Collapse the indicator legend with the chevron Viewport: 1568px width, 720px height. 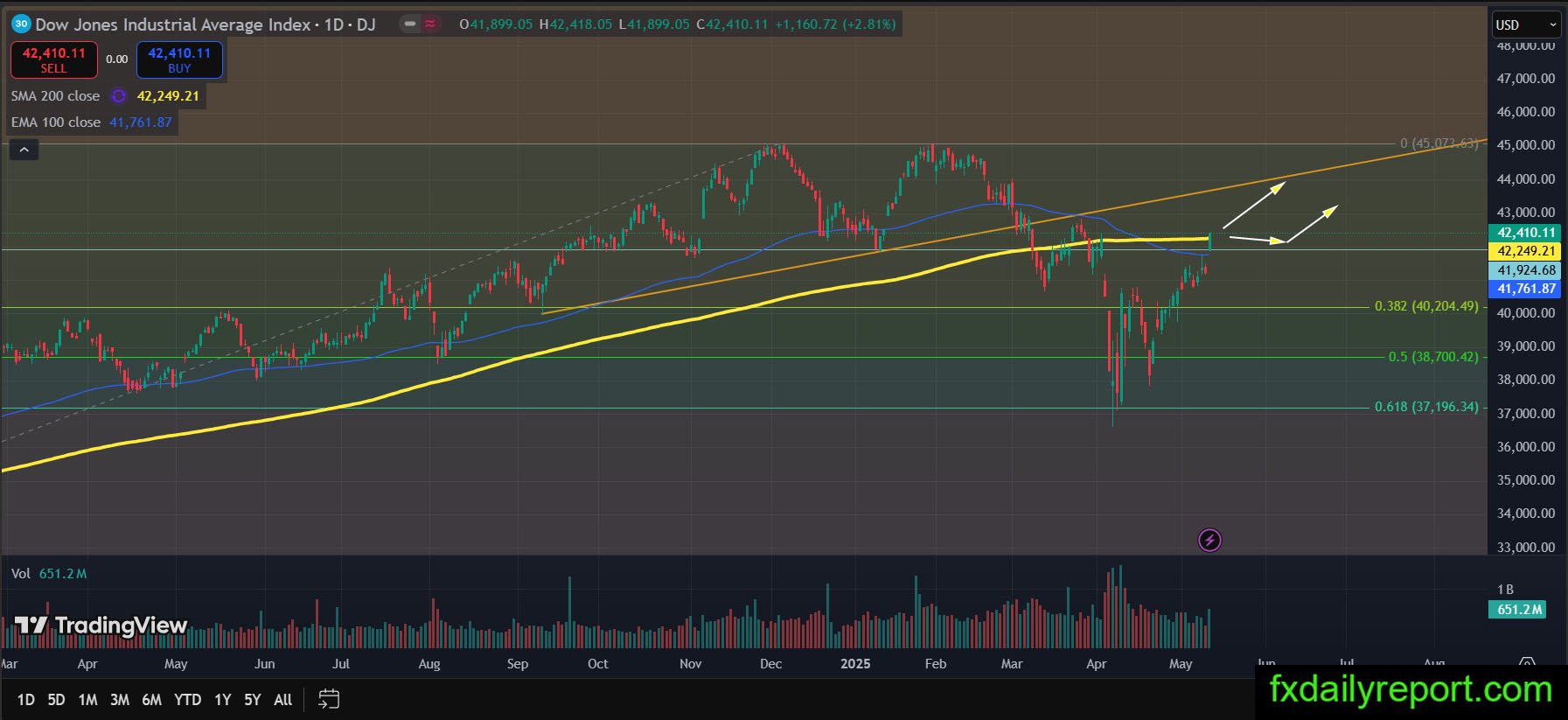click(x=24, y=150)
